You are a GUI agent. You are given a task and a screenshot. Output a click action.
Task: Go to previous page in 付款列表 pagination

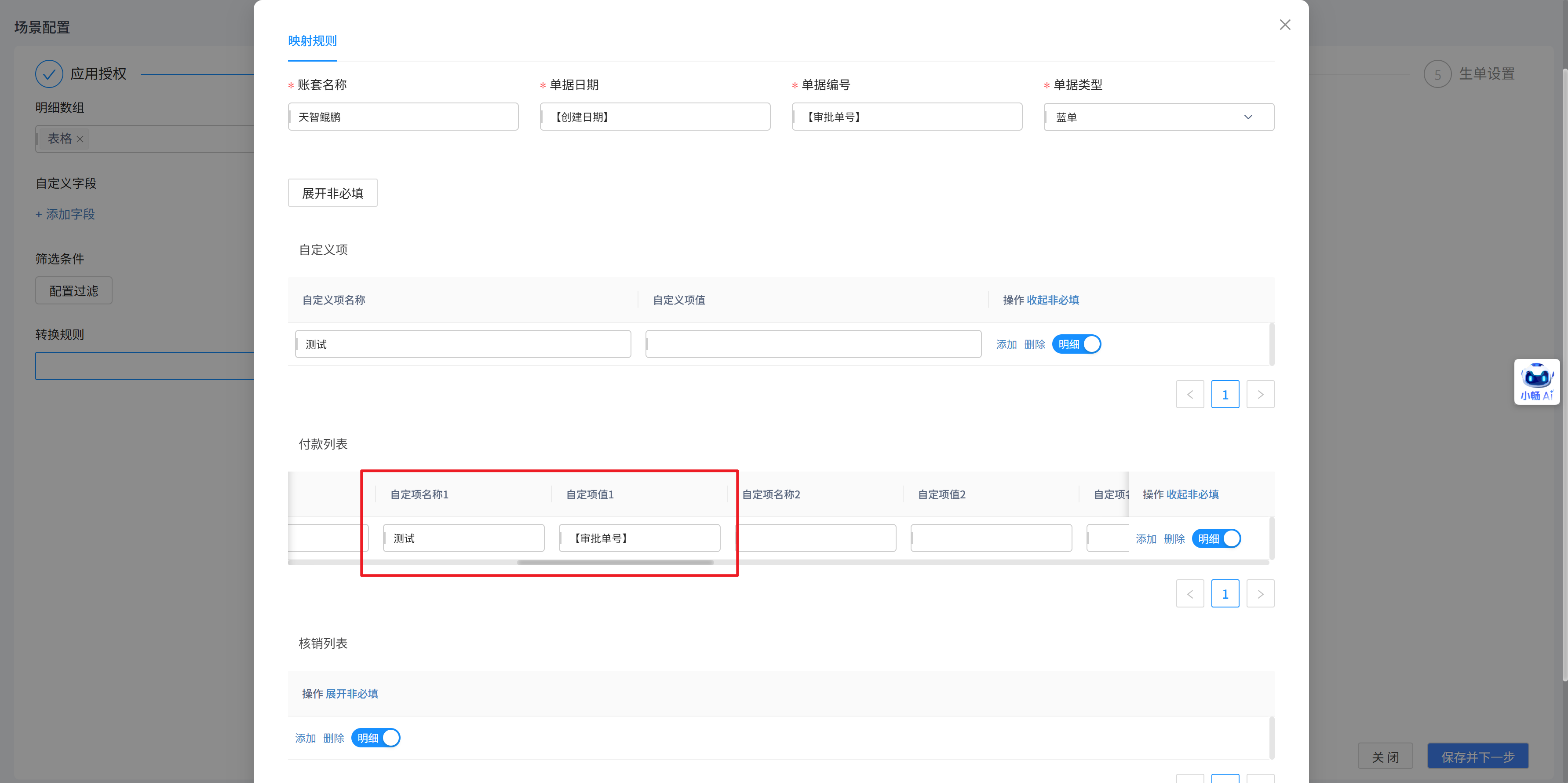(x=1189, y=594)
